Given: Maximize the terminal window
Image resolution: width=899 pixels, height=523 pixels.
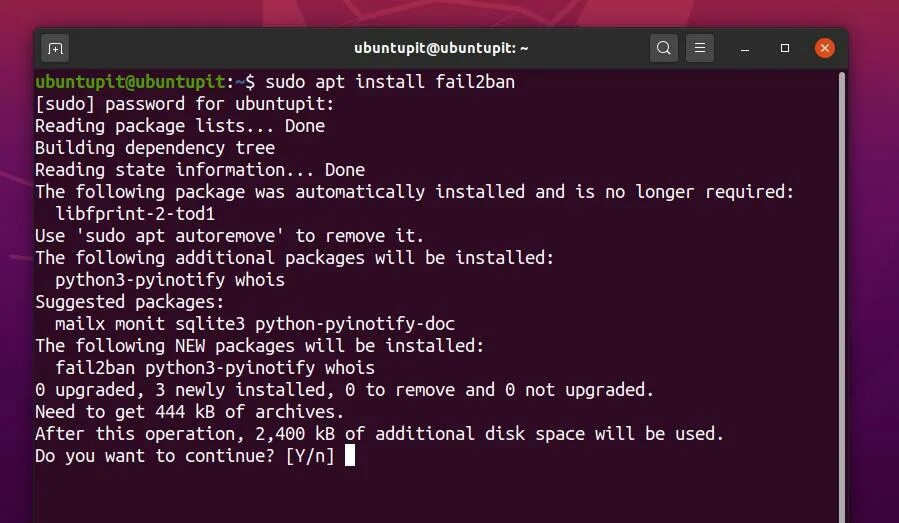Looking at the screenshot, I should pos(785,48).
